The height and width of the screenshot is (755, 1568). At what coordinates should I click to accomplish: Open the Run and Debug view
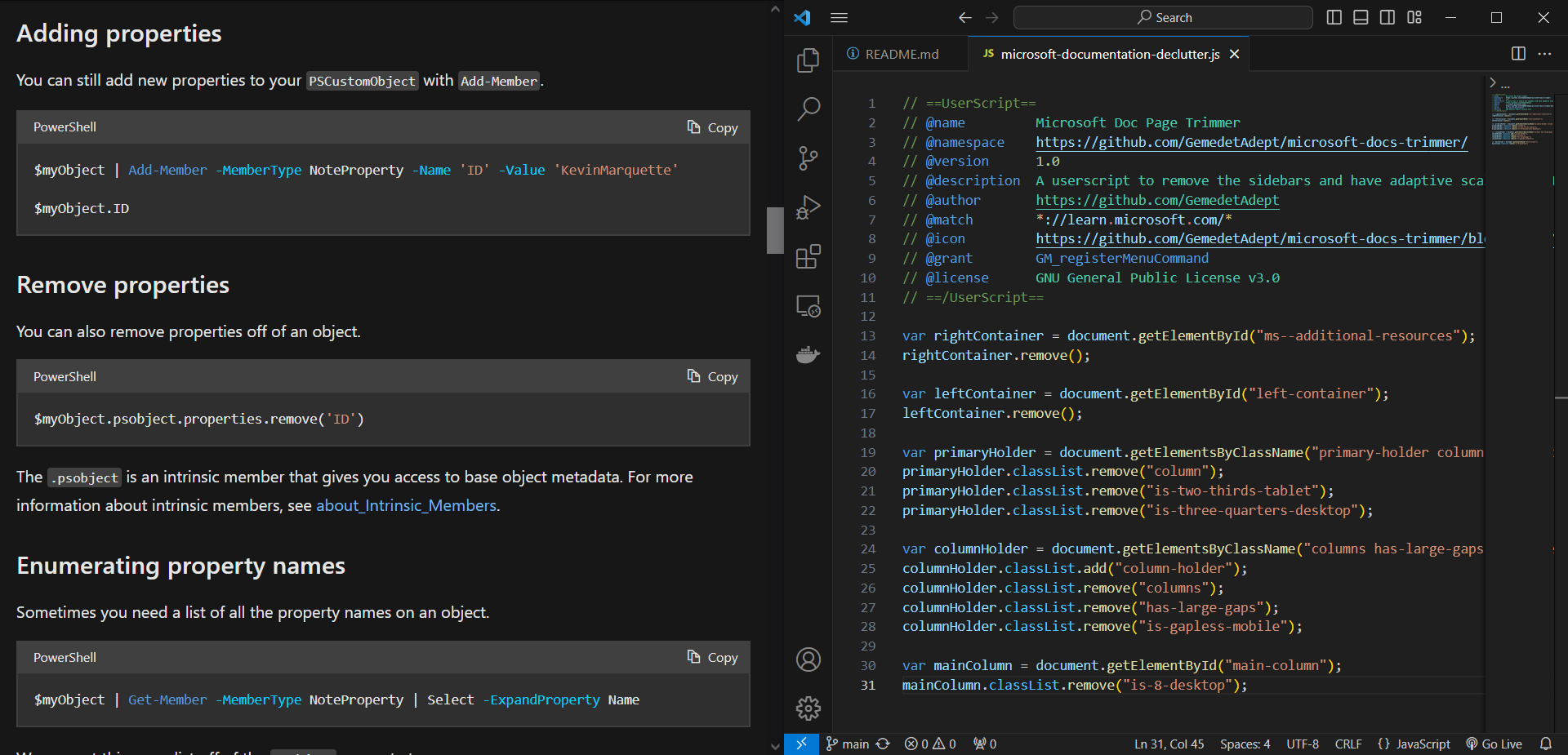(x=808, y=207)
